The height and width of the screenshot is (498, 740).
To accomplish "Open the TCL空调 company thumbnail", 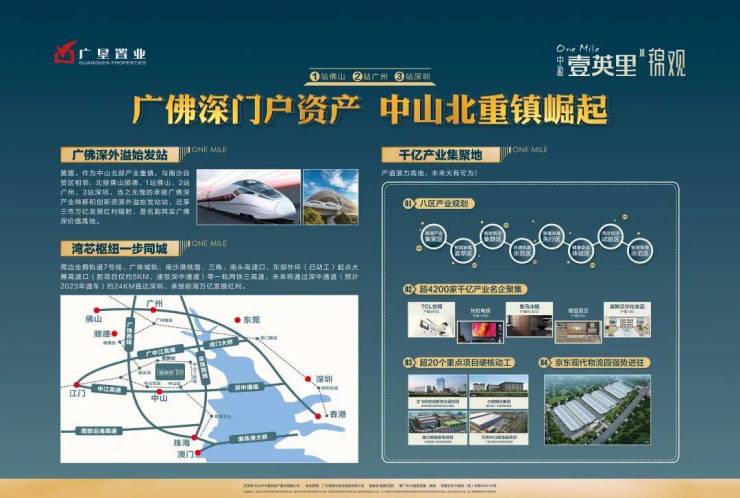I will pyautogui.click(x=431, y=320).
